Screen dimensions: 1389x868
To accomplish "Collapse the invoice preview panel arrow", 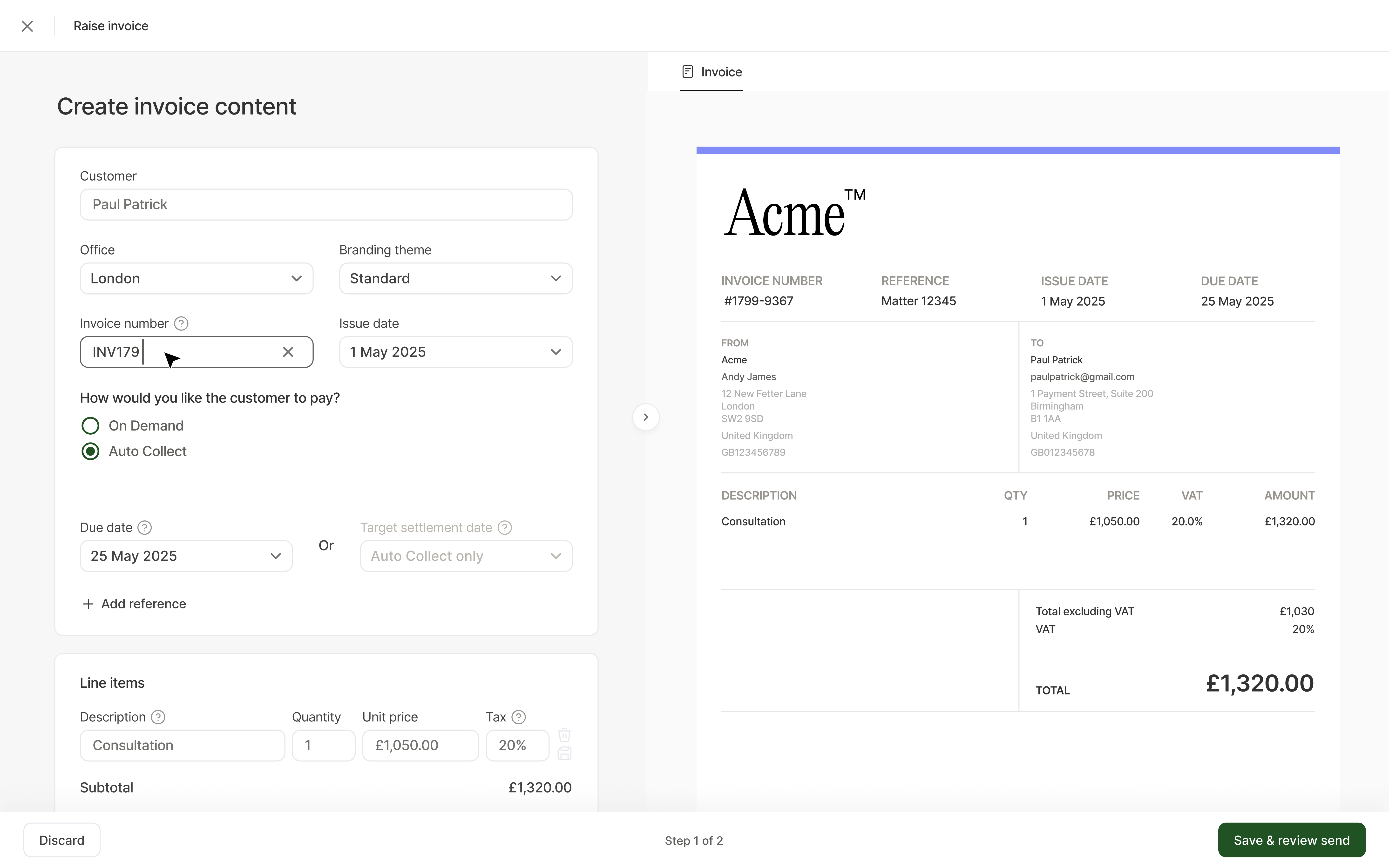I will coord(645,417).
